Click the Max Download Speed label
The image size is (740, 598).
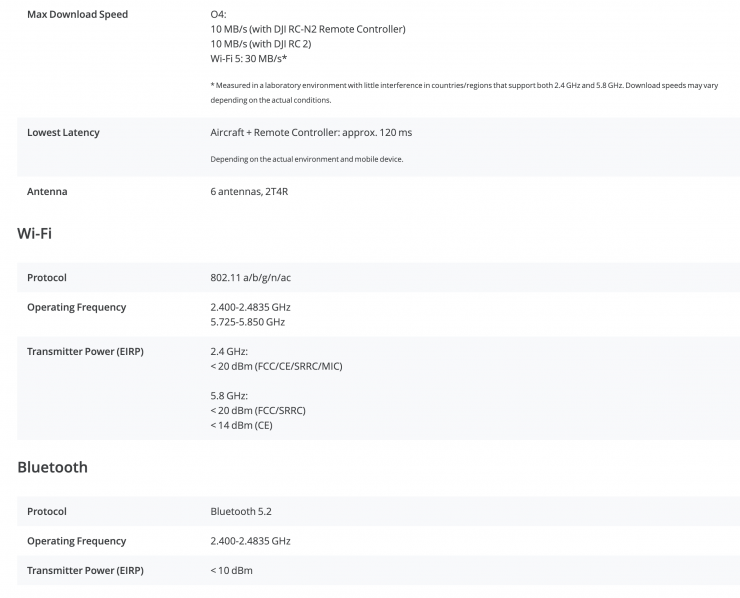(x=77, y=15)
